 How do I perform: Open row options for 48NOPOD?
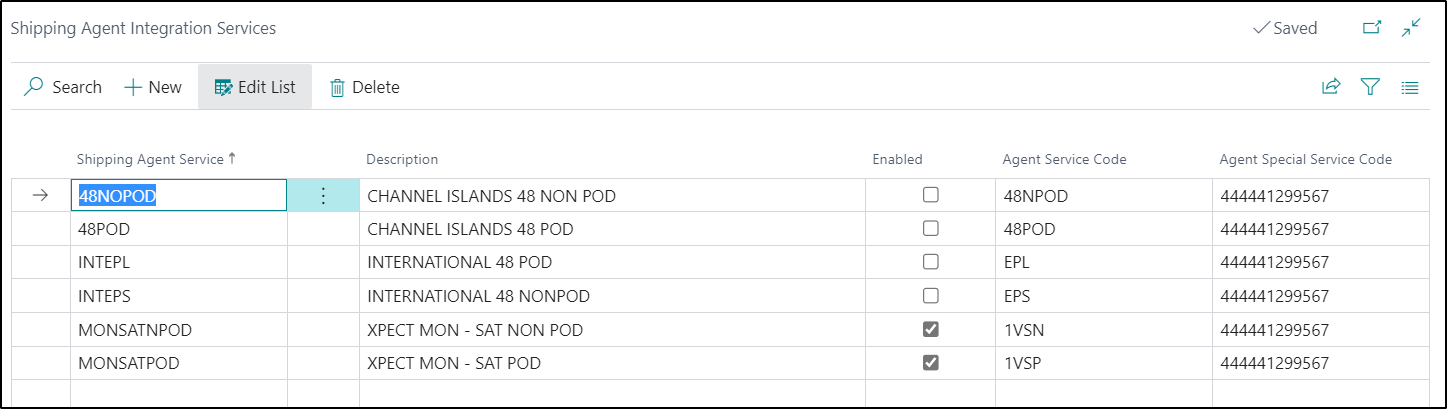323,196
